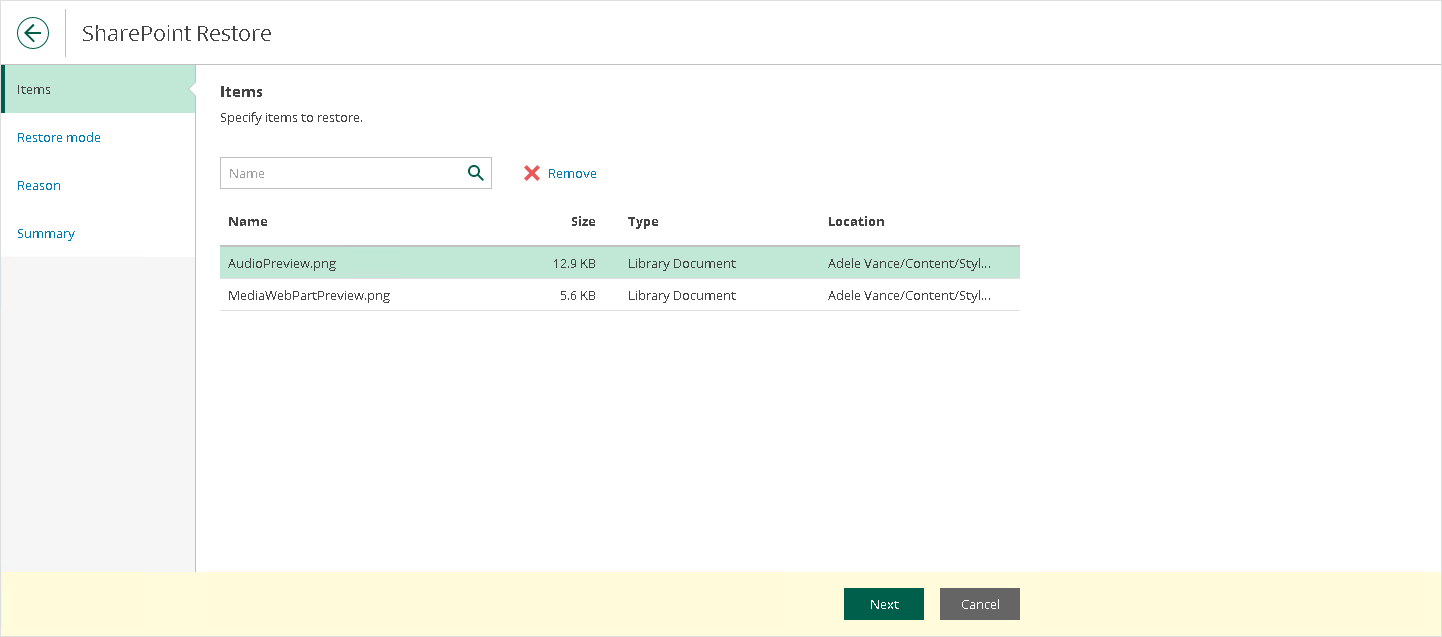This screenshot has width=1442, height=637.
Task: Sort by Location column header
Action: 856,221
